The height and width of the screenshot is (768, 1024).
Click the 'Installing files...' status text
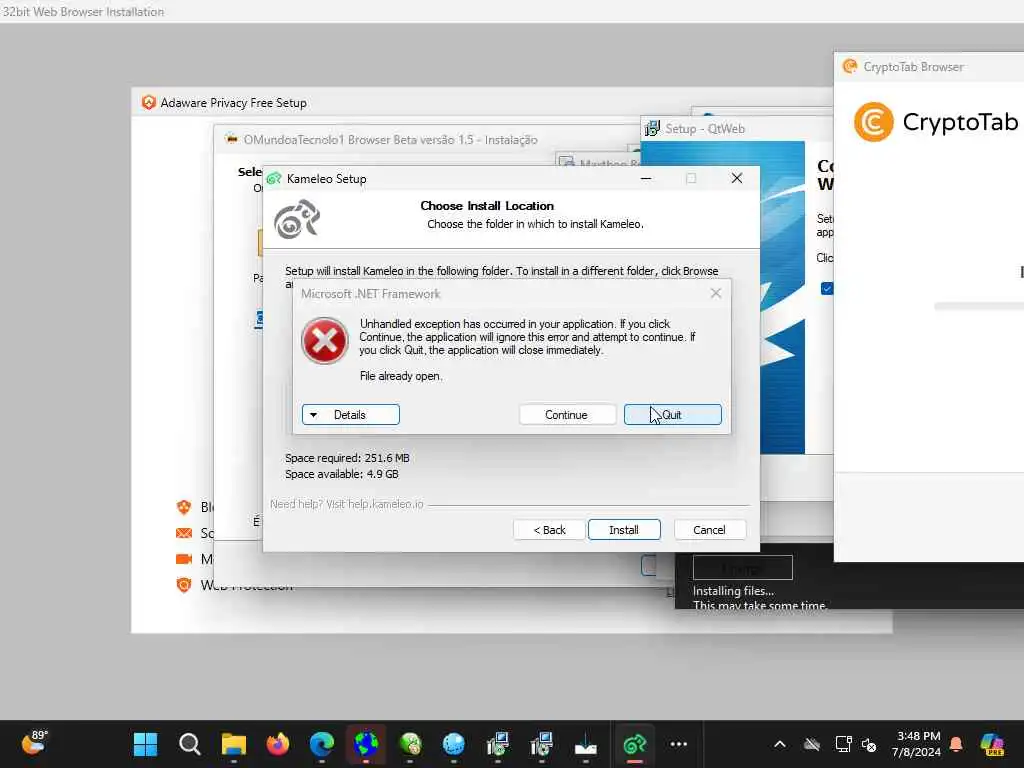coord(733,591)
